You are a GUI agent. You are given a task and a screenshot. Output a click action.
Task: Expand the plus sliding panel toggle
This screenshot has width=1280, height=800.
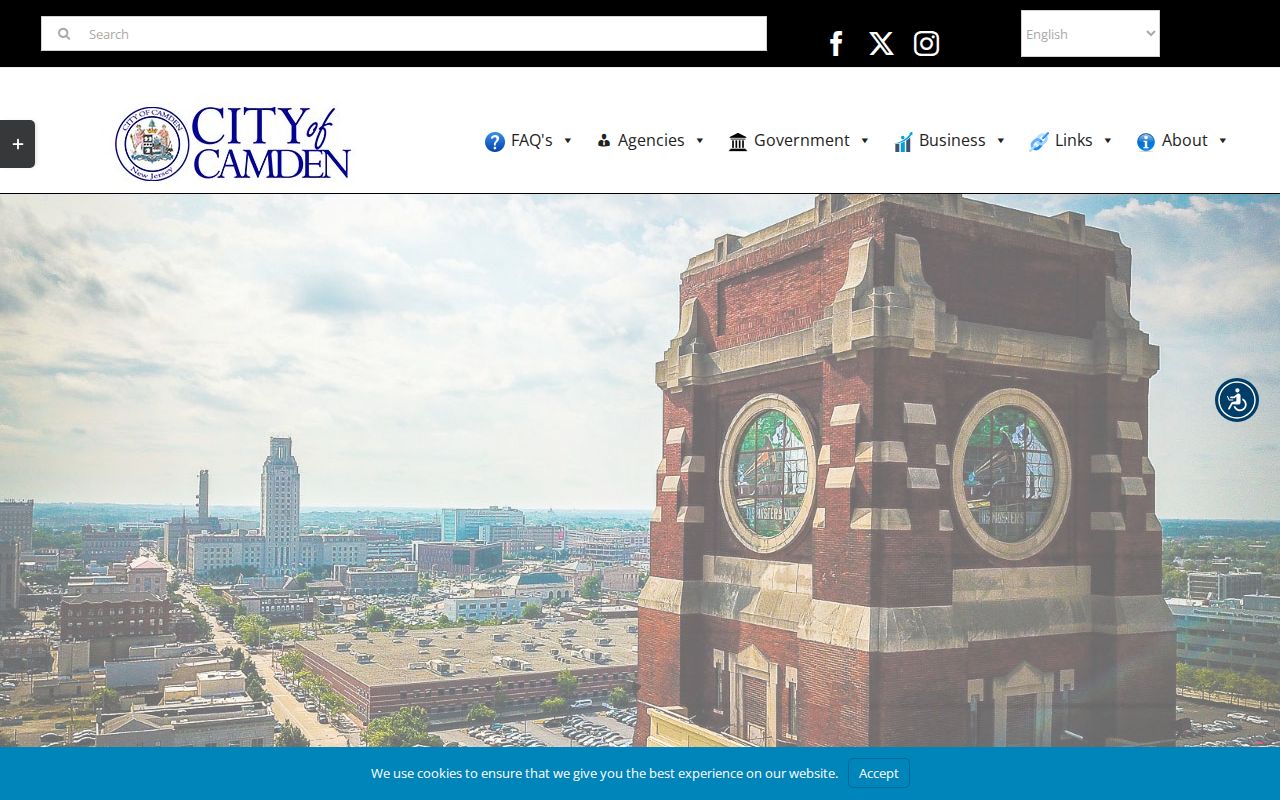(17, 144)
